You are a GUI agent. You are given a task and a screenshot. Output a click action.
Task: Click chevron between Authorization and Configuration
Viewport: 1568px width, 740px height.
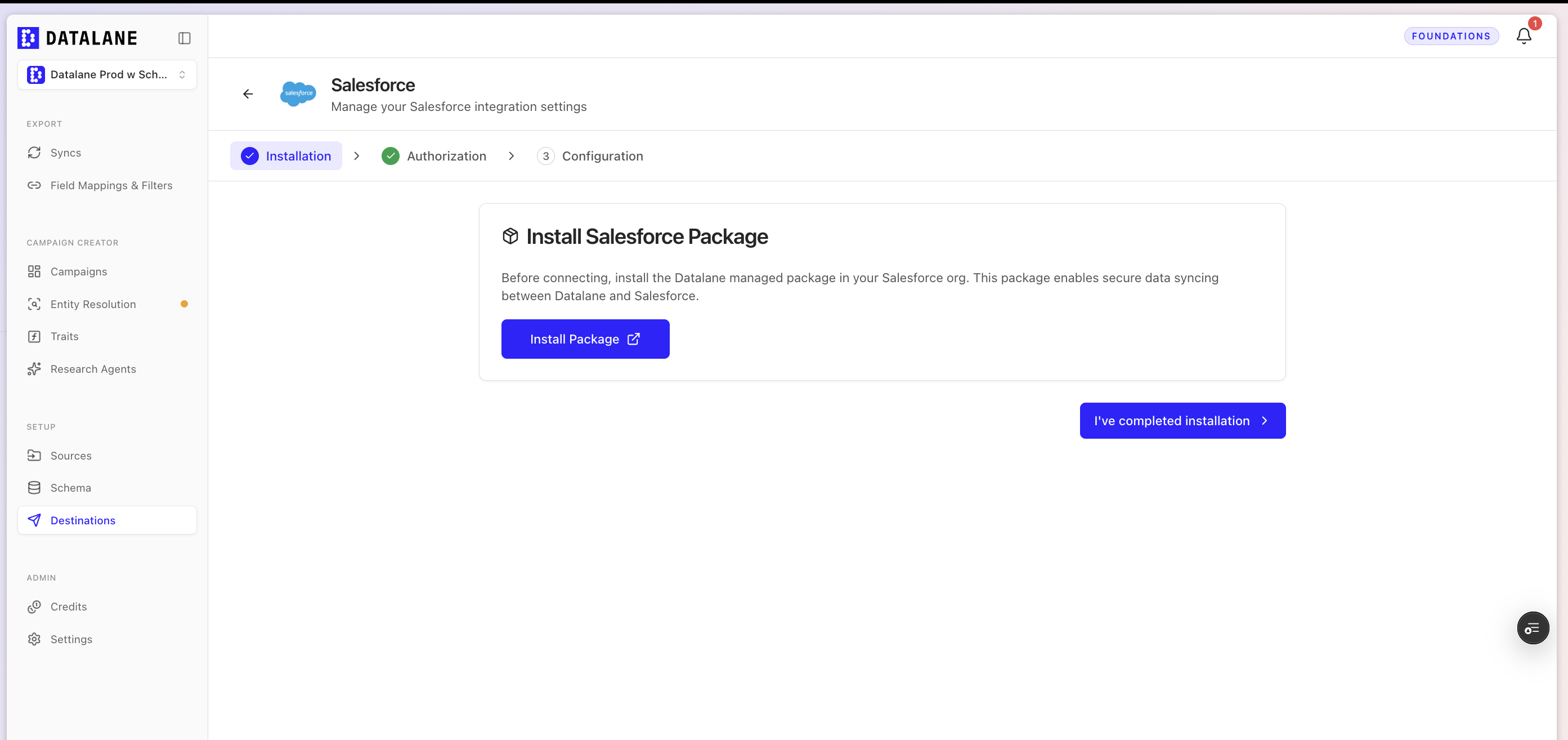click(511, 156)
